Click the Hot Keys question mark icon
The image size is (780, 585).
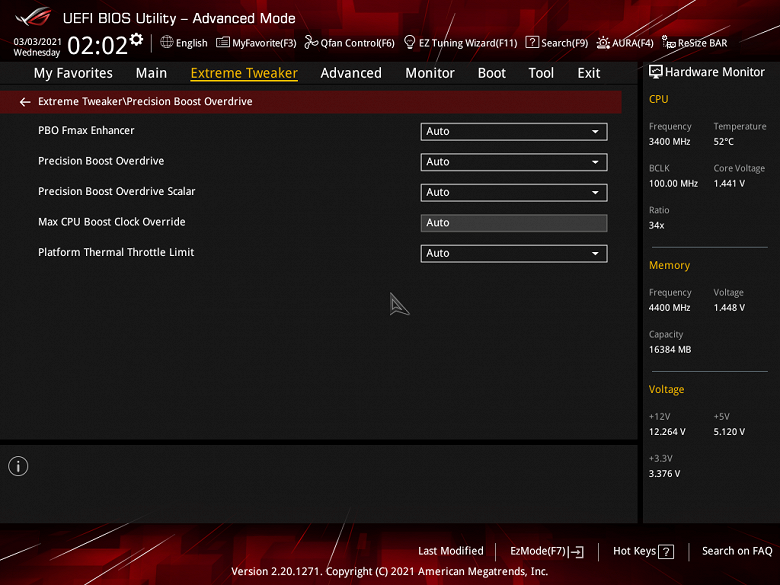pos(666,552)
